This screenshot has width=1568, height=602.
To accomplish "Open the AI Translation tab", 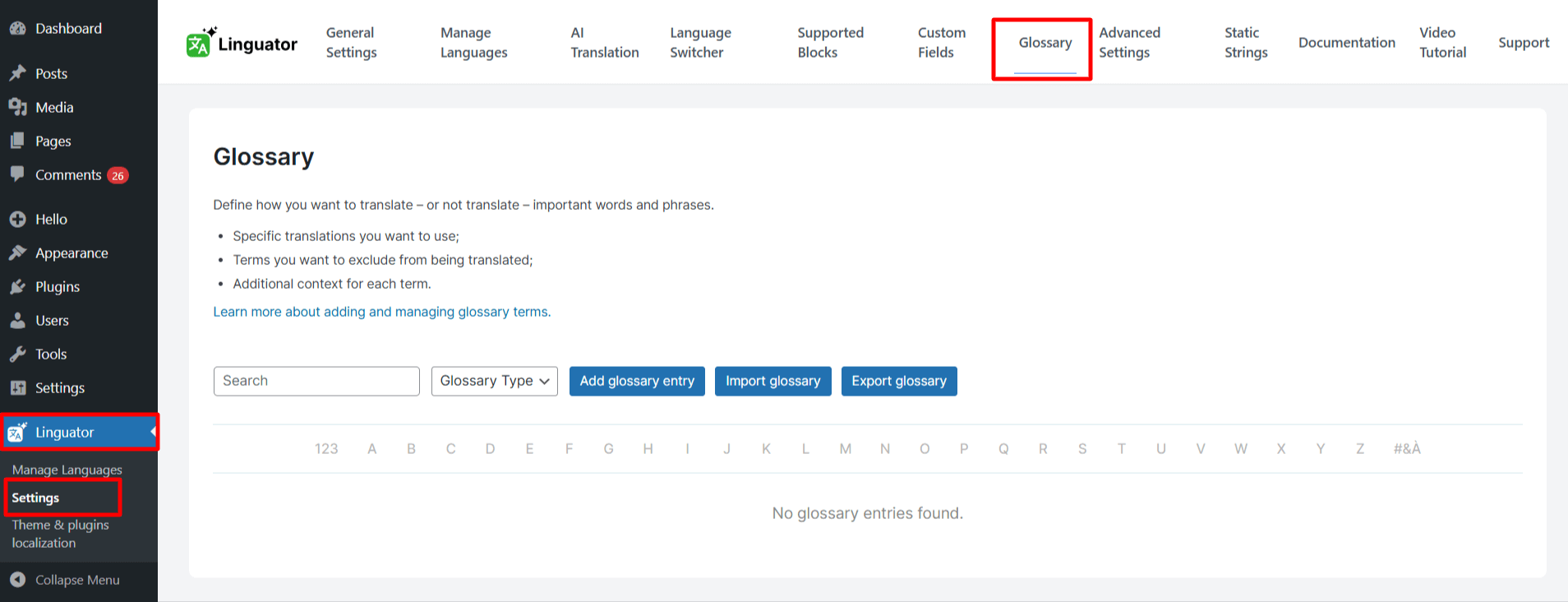I will (604, 43).
